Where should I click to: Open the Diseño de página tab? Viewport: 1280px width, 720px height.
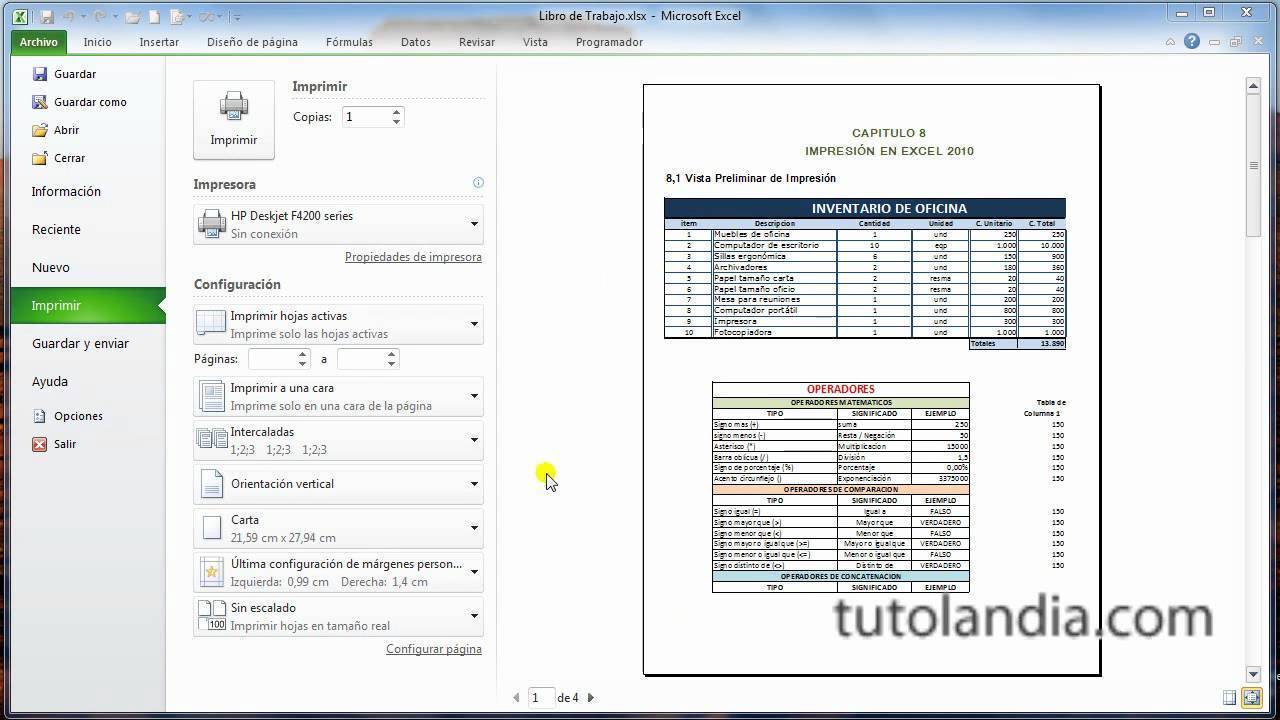click(252, 42)
